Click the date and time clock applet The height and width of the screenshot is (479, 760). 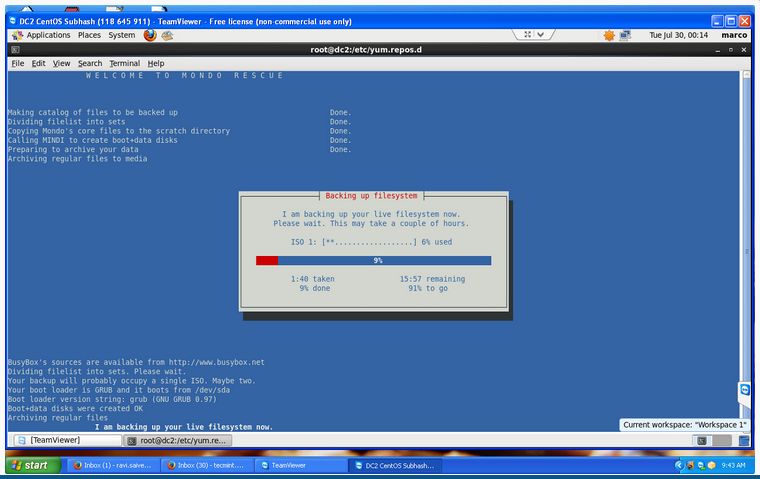click(x=678, y=35)
